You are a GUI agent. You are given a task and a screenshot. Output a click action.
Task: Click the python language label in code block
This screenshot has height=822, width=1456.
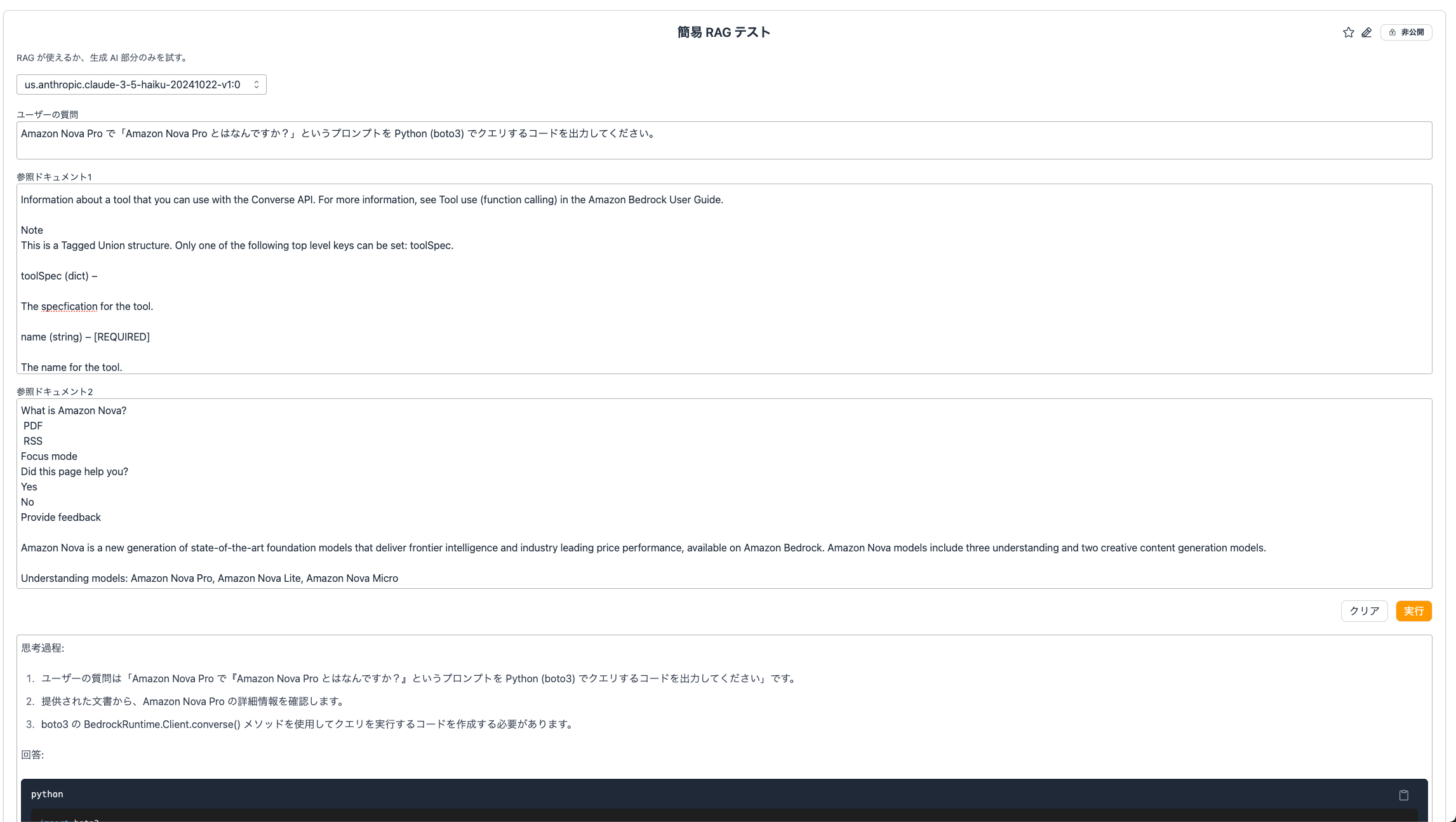tap(47, 794)
